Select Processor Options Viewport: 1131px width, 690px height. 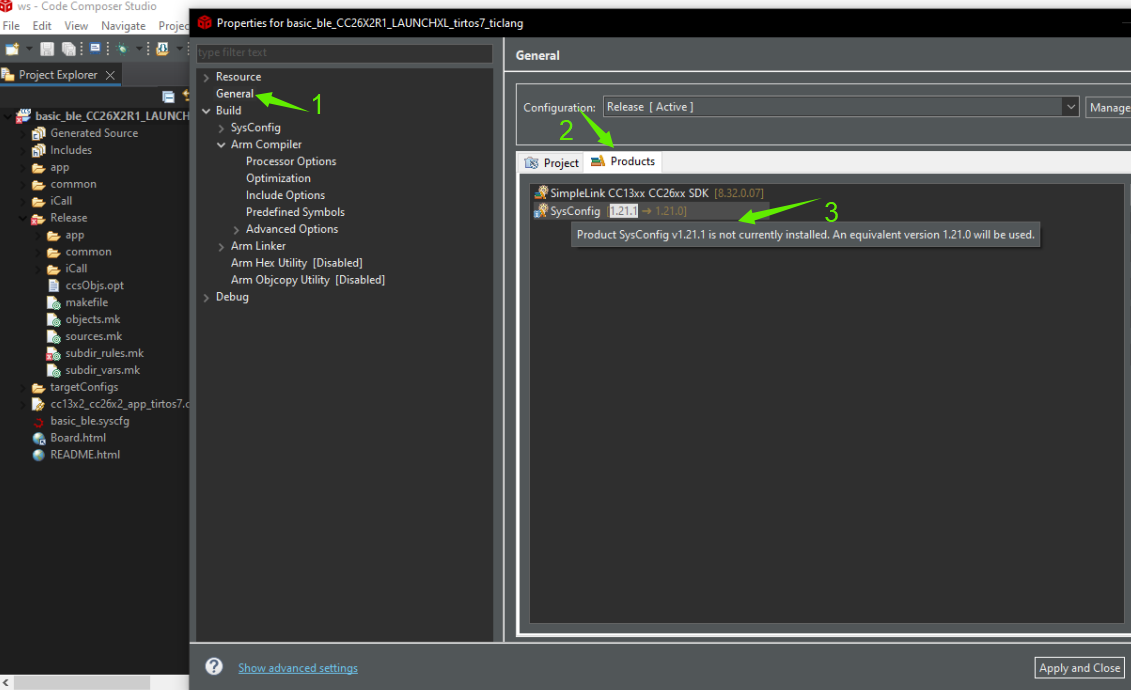291,162
